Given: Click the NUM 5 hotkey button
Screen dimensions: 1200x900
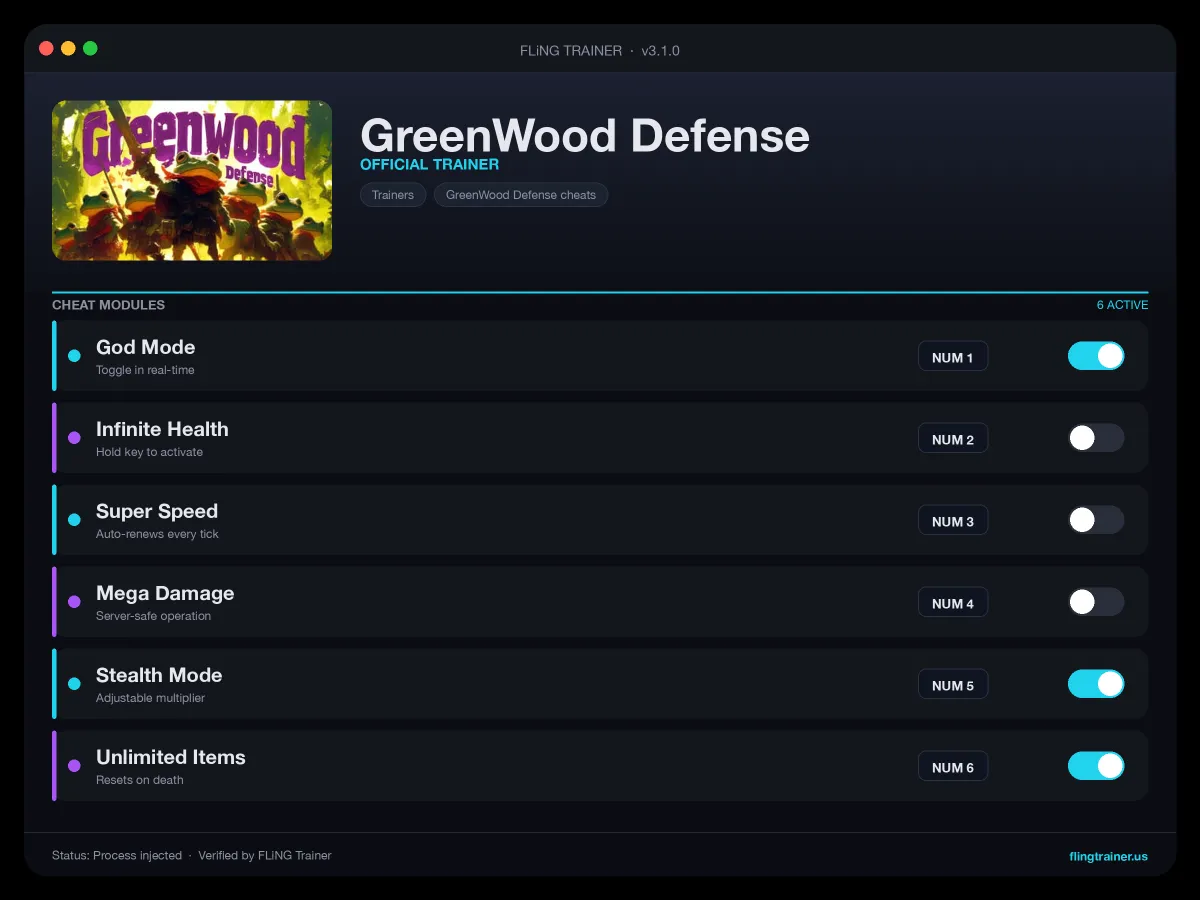Looking at the screenshot, I should pyautogui.click(x=953, y=685).
